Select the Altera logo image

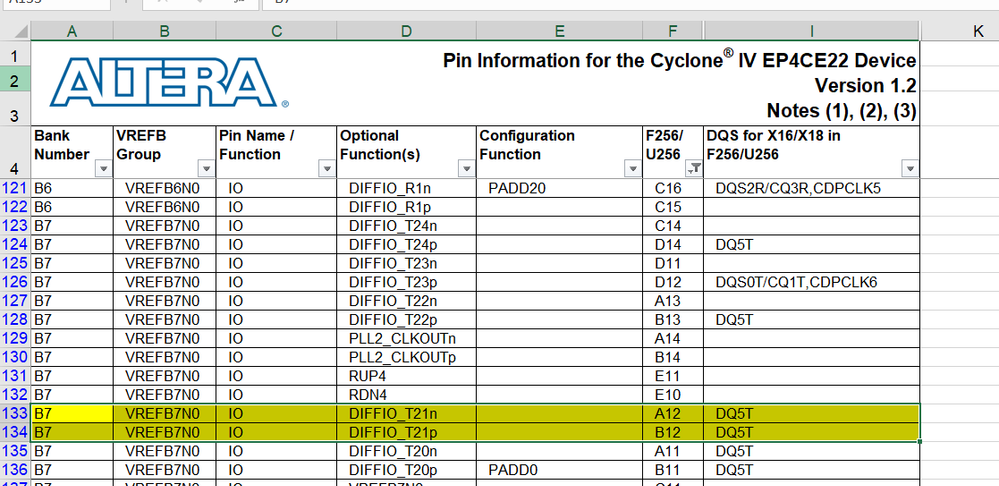[169, 82]
